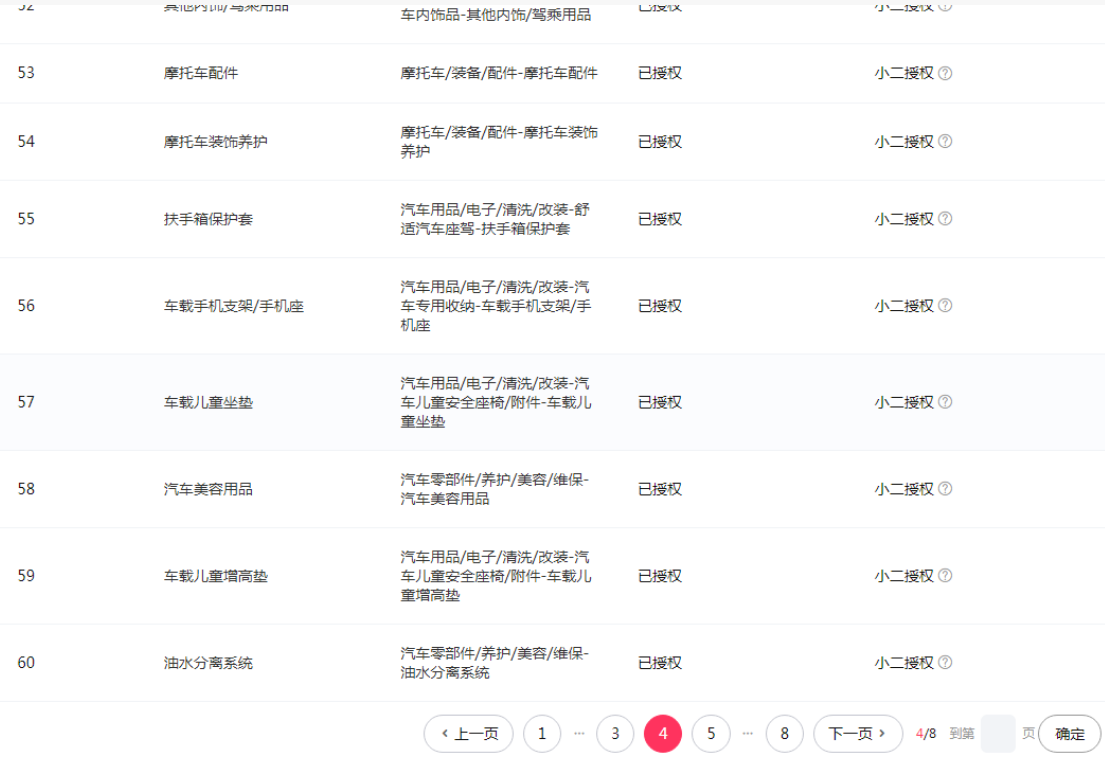Select current page 4 button
Screen dimensions: 1105x758
[663, 734]
